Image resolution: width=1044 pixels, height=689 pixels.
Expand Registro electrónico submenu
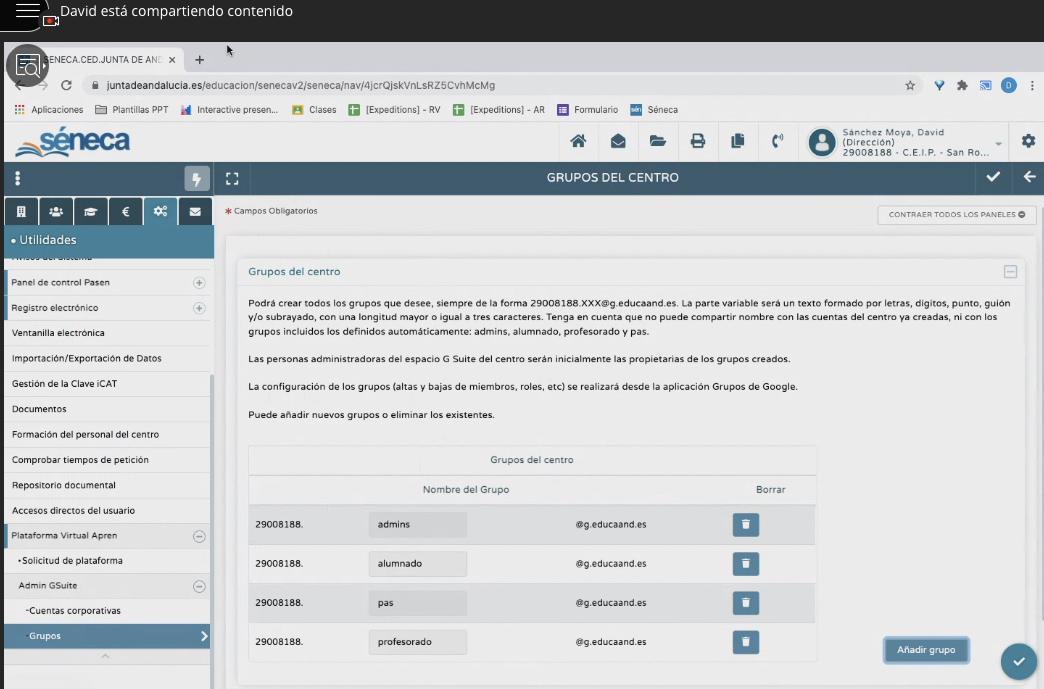[199, 308]
